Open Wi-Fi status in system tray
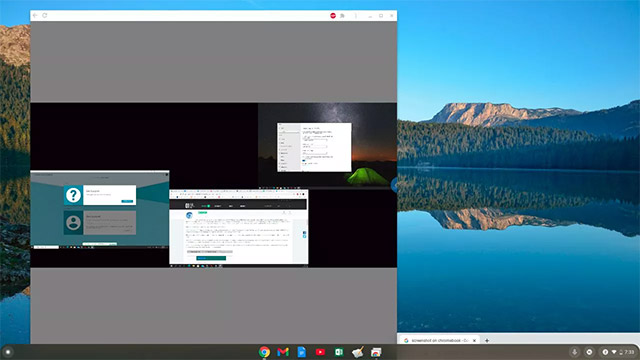Viewport: 640px width, 360px height. pyautogui.click(x=614, y=352)
